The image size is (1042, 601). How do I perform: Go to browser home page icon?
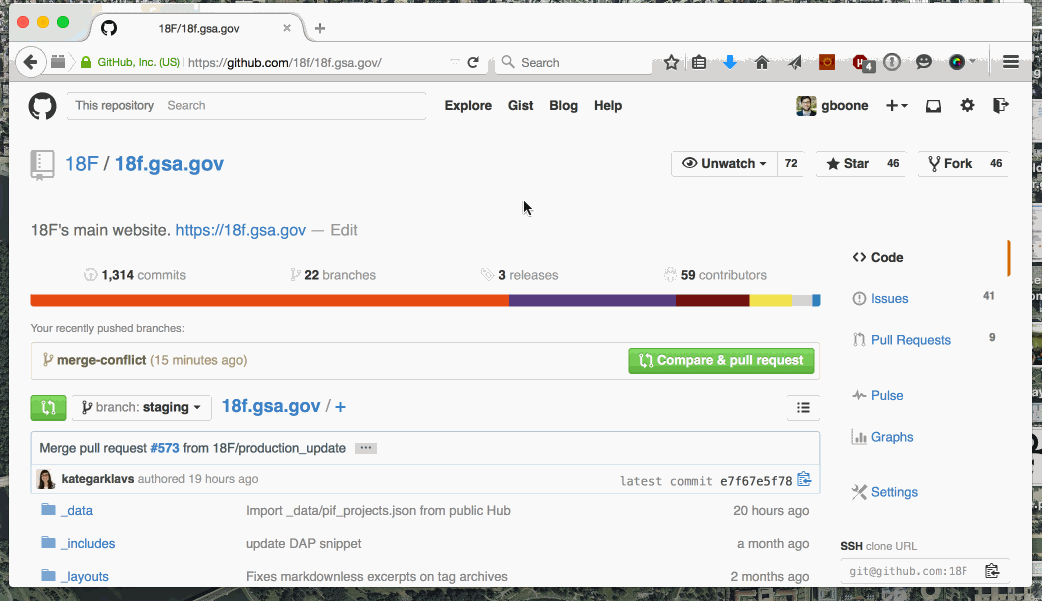point(762,62)
